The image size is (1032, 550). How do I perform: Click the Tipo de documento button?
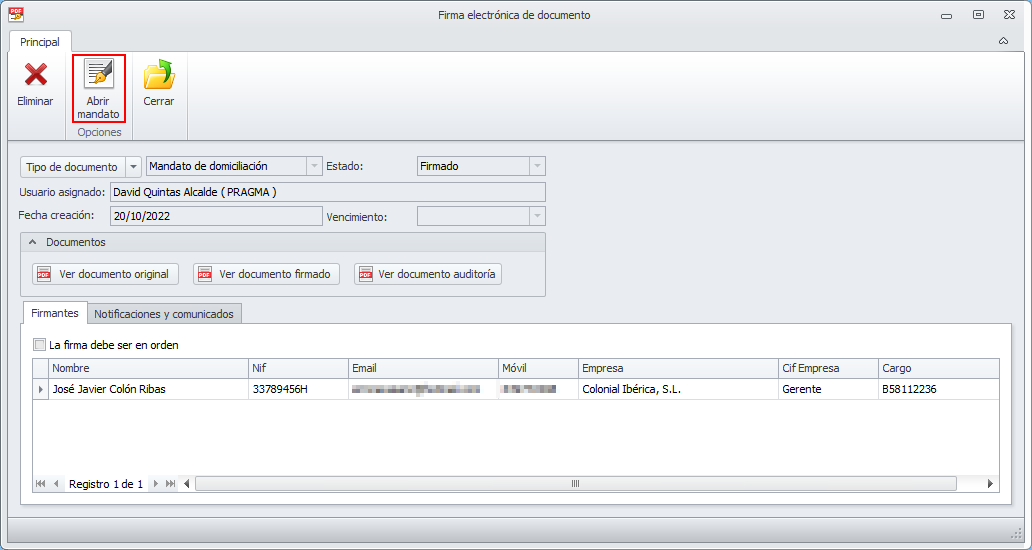click(x=72, y=167)
